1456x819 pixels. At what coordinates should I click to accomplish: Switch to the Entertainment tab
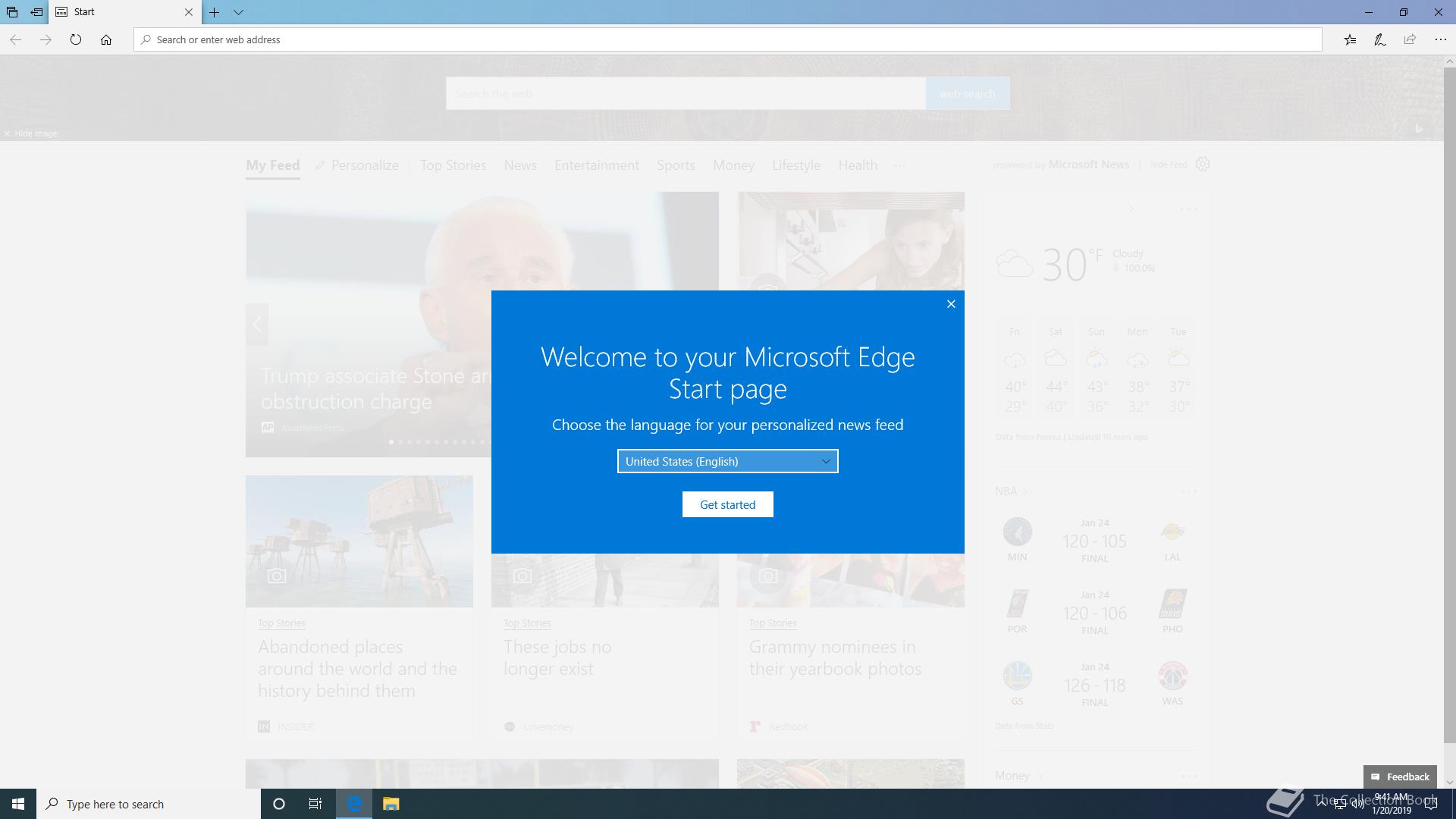[597, 165]
